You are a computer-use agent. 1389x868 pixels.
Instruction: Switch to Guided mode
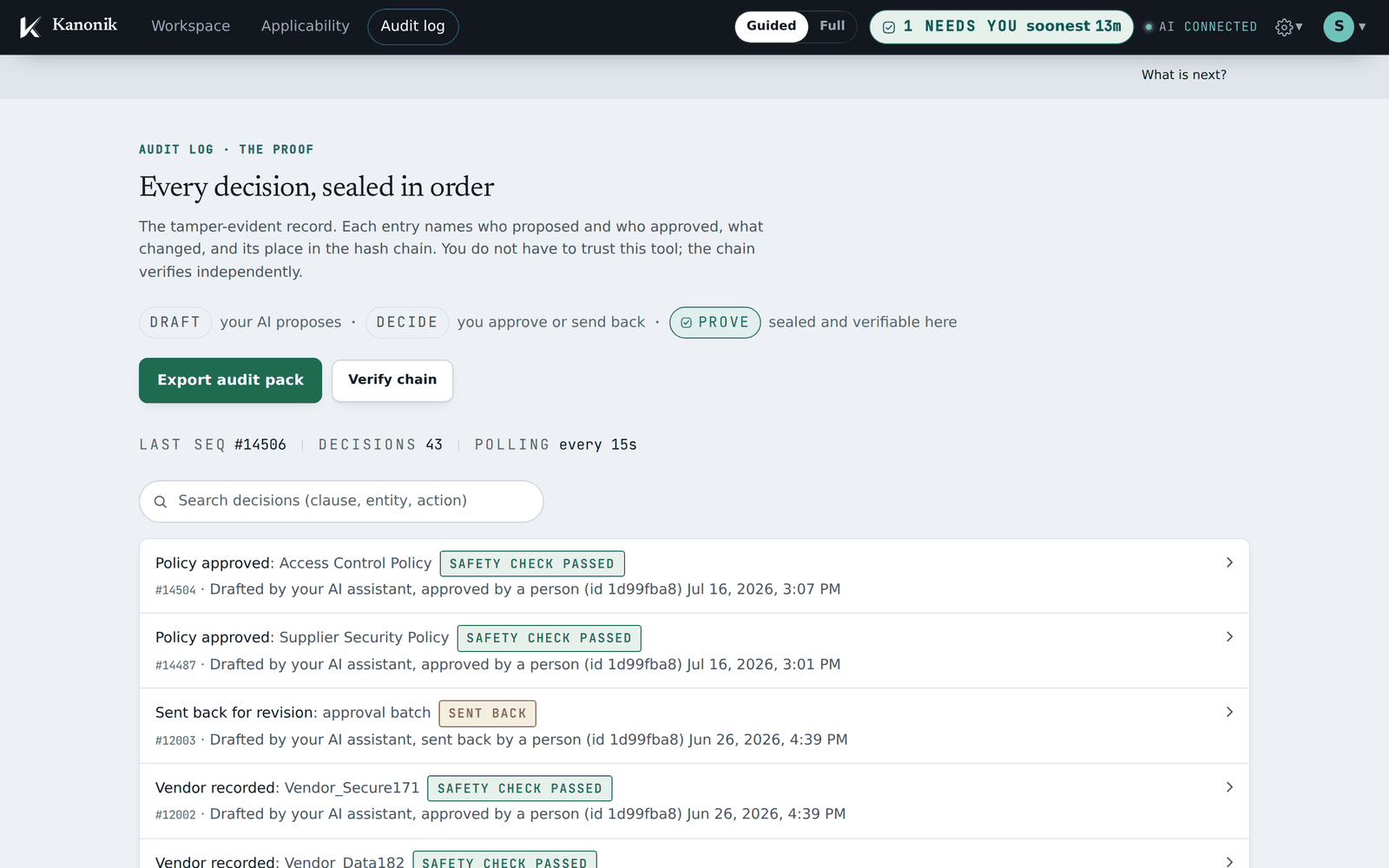pos(771,26)
